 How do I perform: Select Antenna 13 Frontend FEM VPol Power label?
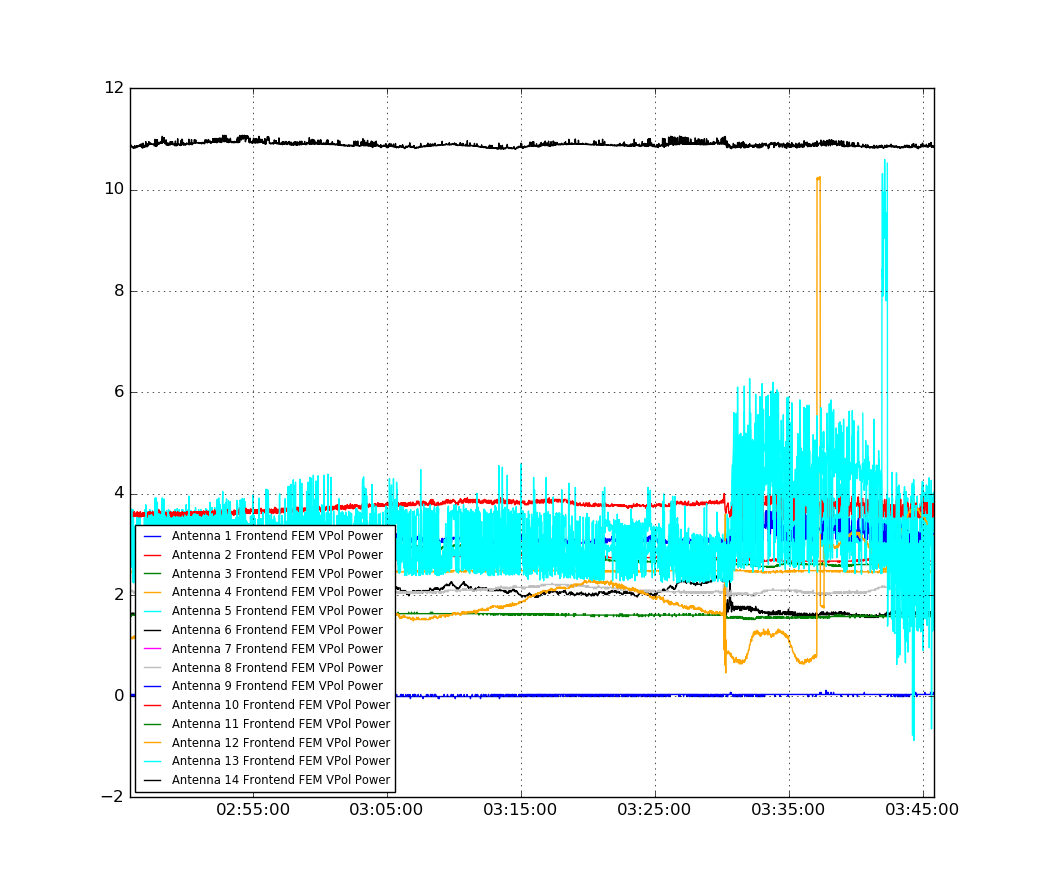(x=281, y=761)
